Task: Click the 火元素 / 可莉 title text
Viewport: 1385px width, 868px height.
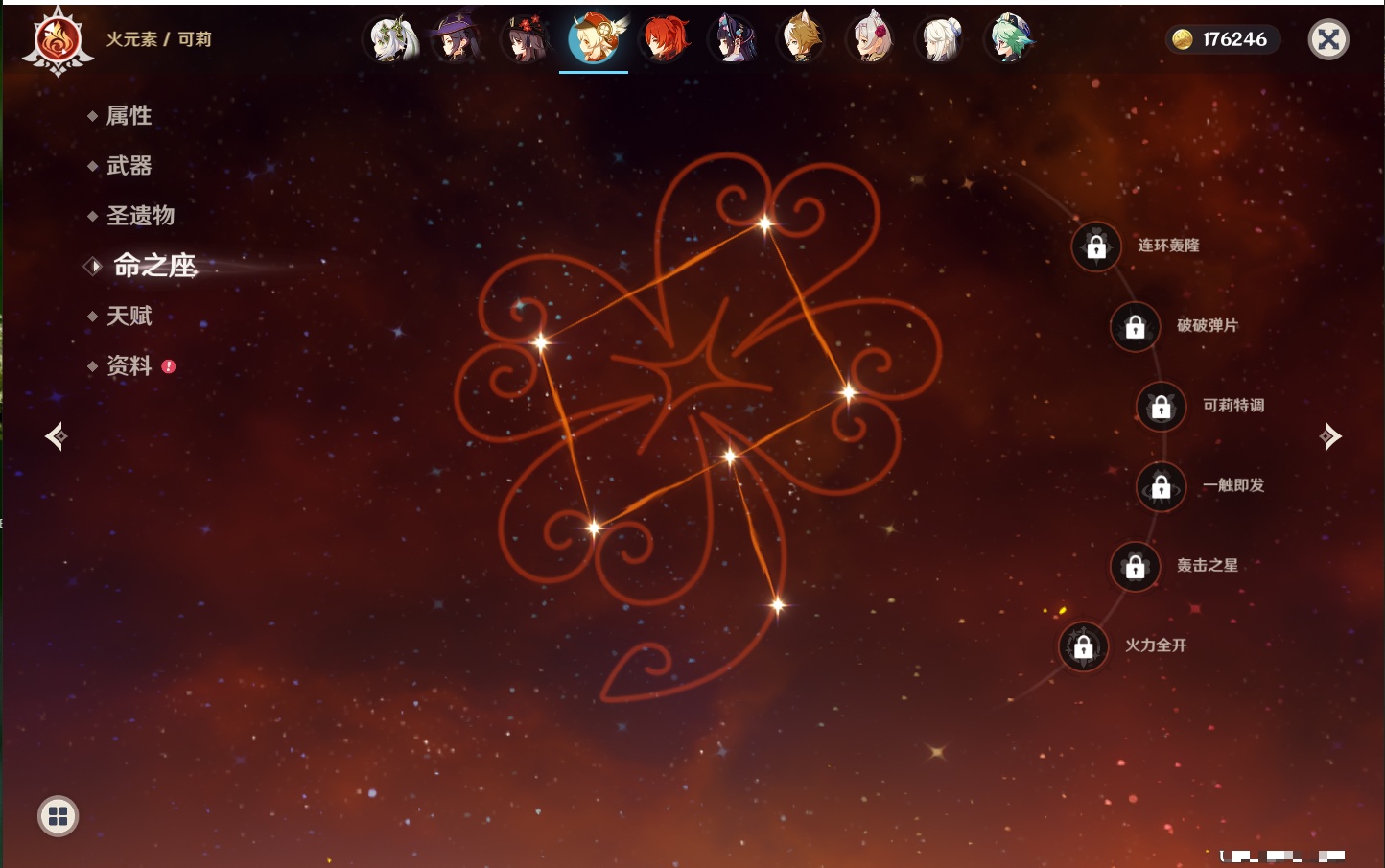Action: pyautogui.click(x=158, y=39)
